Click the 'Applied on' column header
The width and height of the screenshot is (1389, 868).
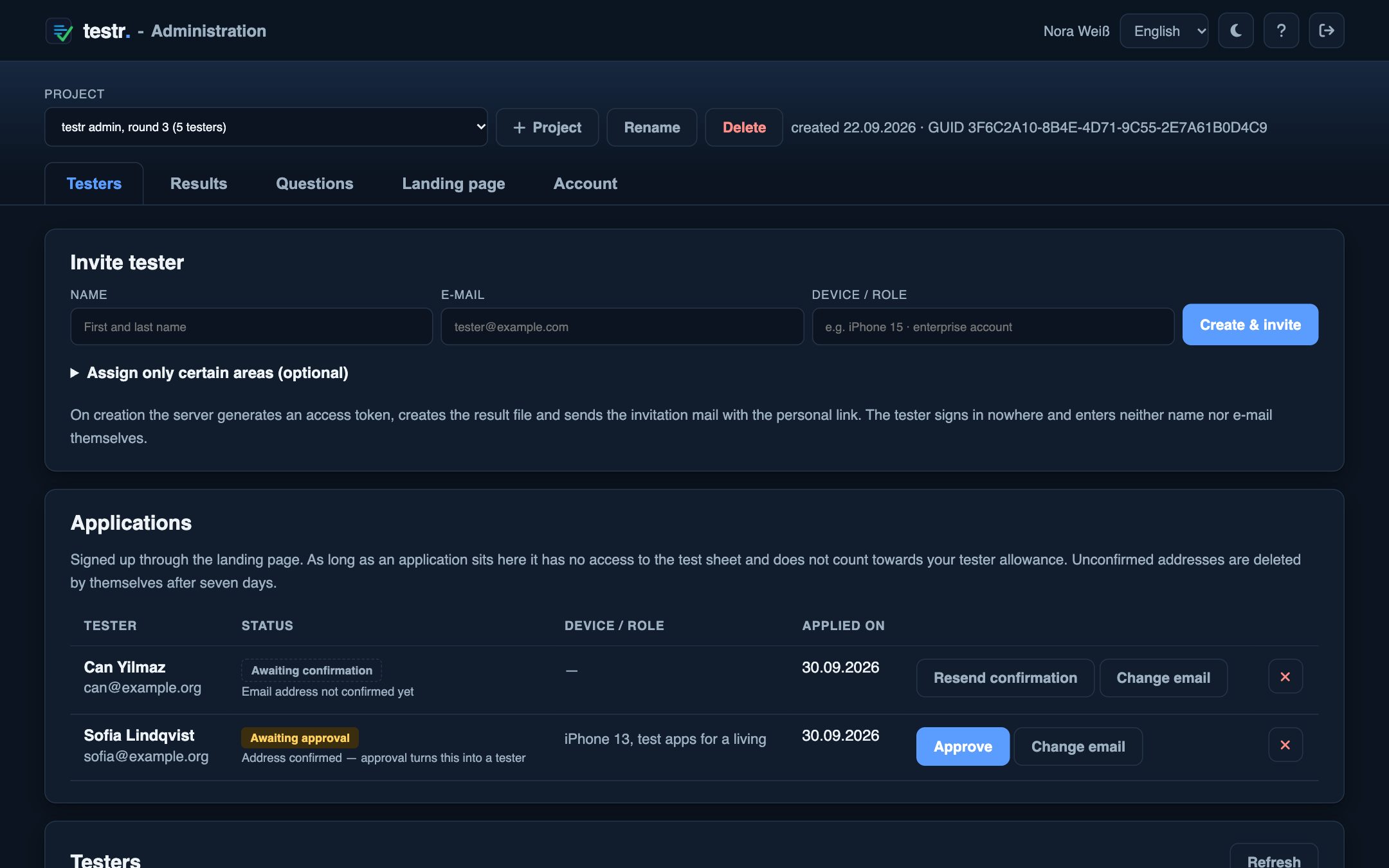[x=843, y=626]
